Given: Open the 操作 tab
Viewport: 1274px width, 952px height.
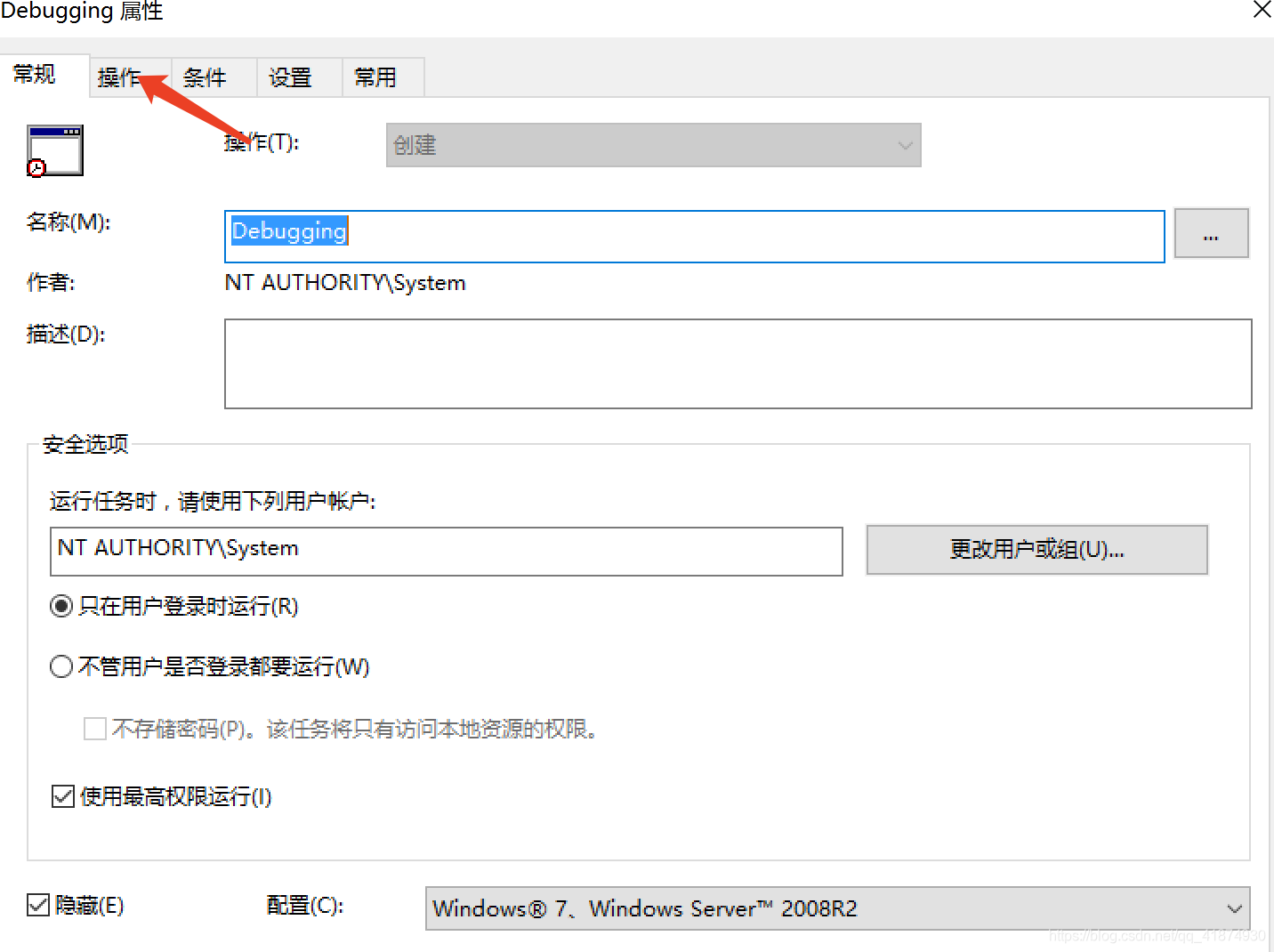Looking at the screenshot, I should (x=129, y=77).
